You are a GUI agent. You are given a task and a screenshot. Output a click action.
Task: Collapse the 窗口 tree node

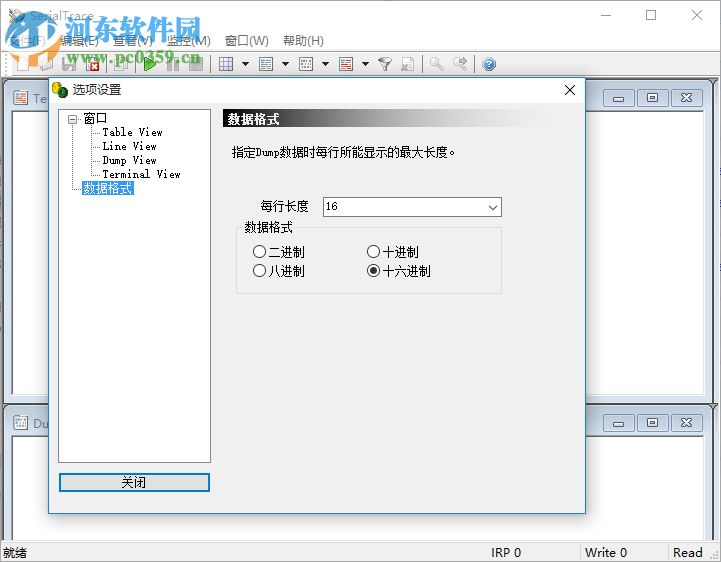[72, 120]
